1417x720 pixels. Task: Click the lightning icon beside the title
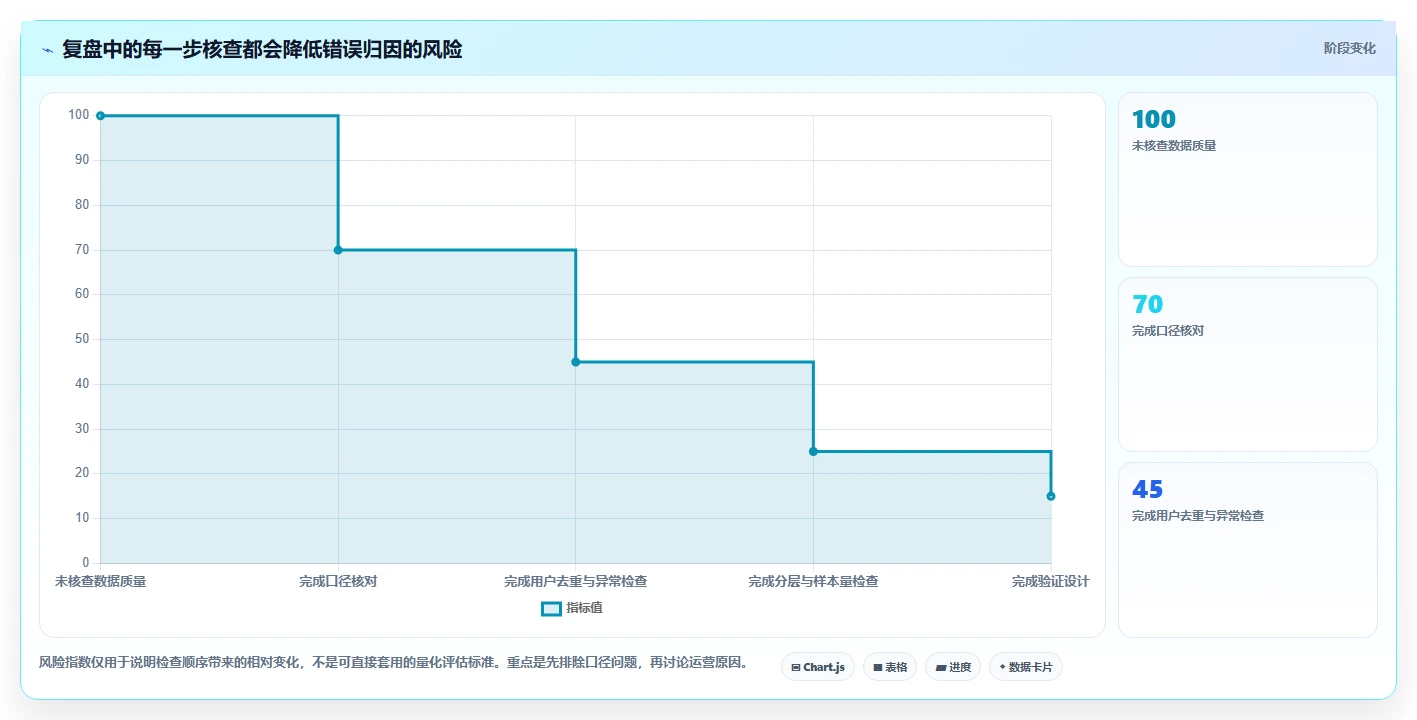[48, 50]
